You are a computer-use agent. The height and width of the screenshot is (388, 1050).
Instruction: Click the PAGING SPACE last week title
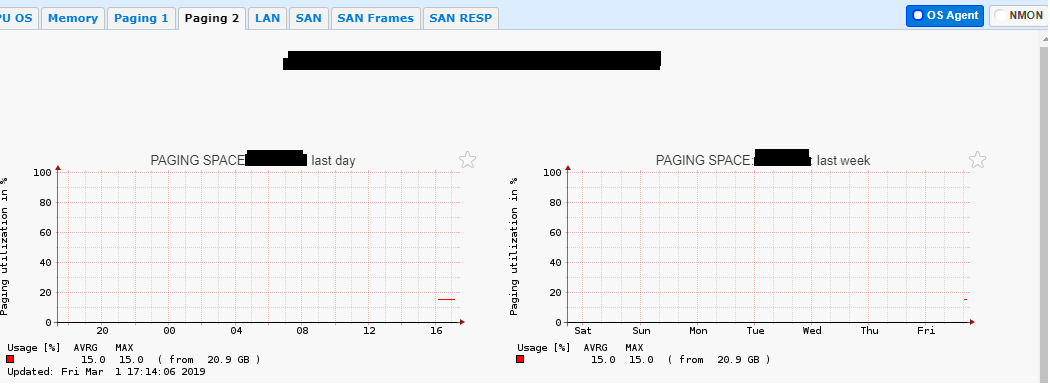[x=763, y=160]
